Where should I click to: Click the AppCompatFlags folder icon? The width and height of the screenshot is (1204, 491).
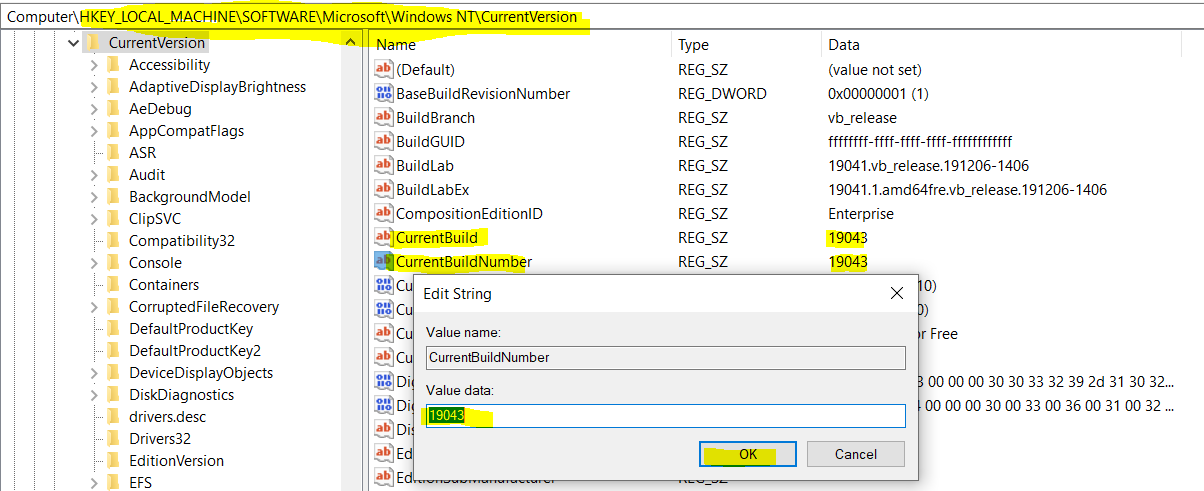click(113, 131)
